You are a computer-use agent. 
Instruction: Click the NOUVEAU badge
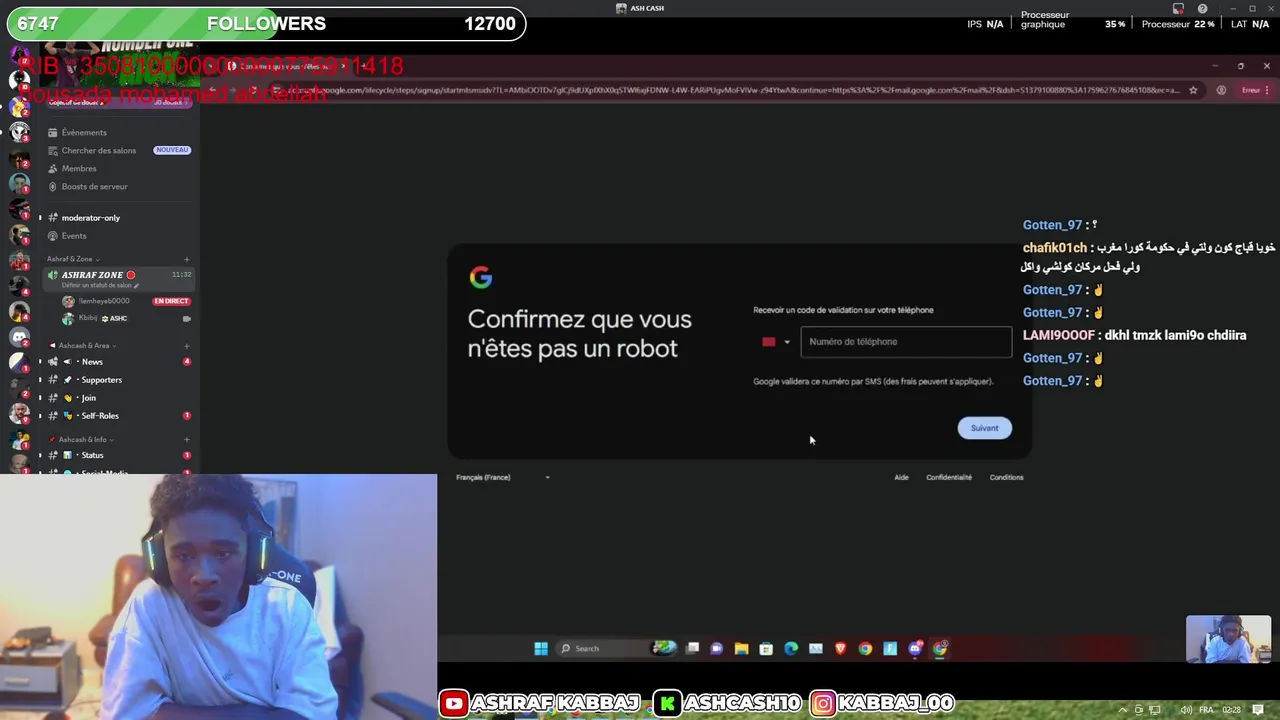[172, 150]
